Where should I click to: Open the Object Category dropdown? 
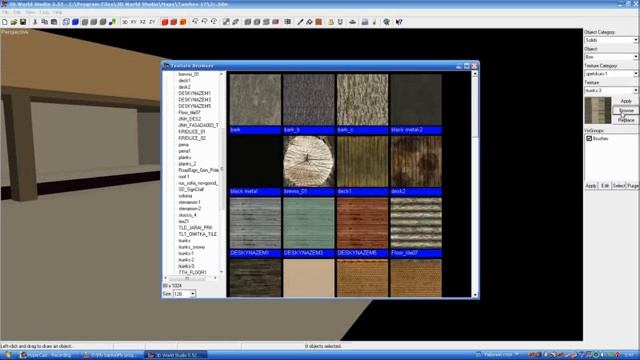(x=611, y=40)
